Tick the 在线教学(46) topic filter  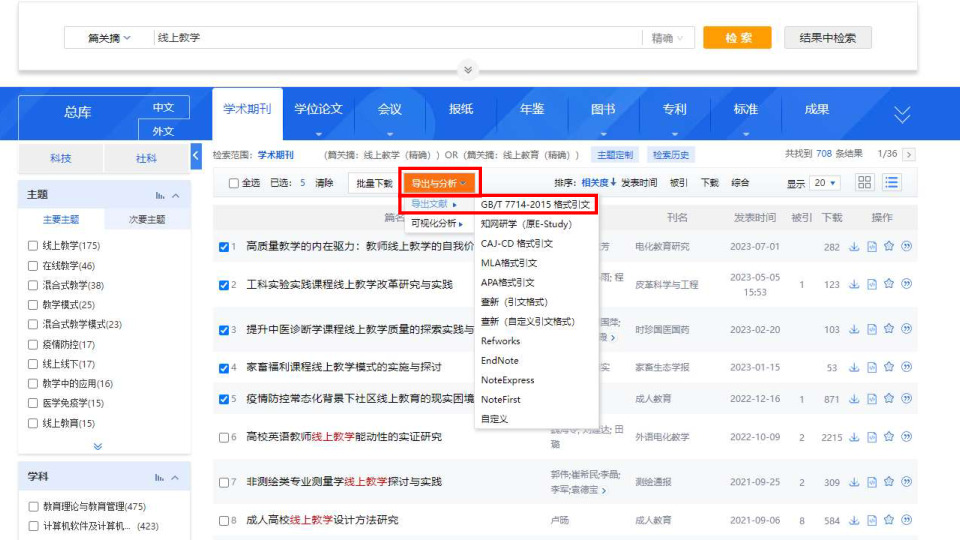(x=33, y=266)
